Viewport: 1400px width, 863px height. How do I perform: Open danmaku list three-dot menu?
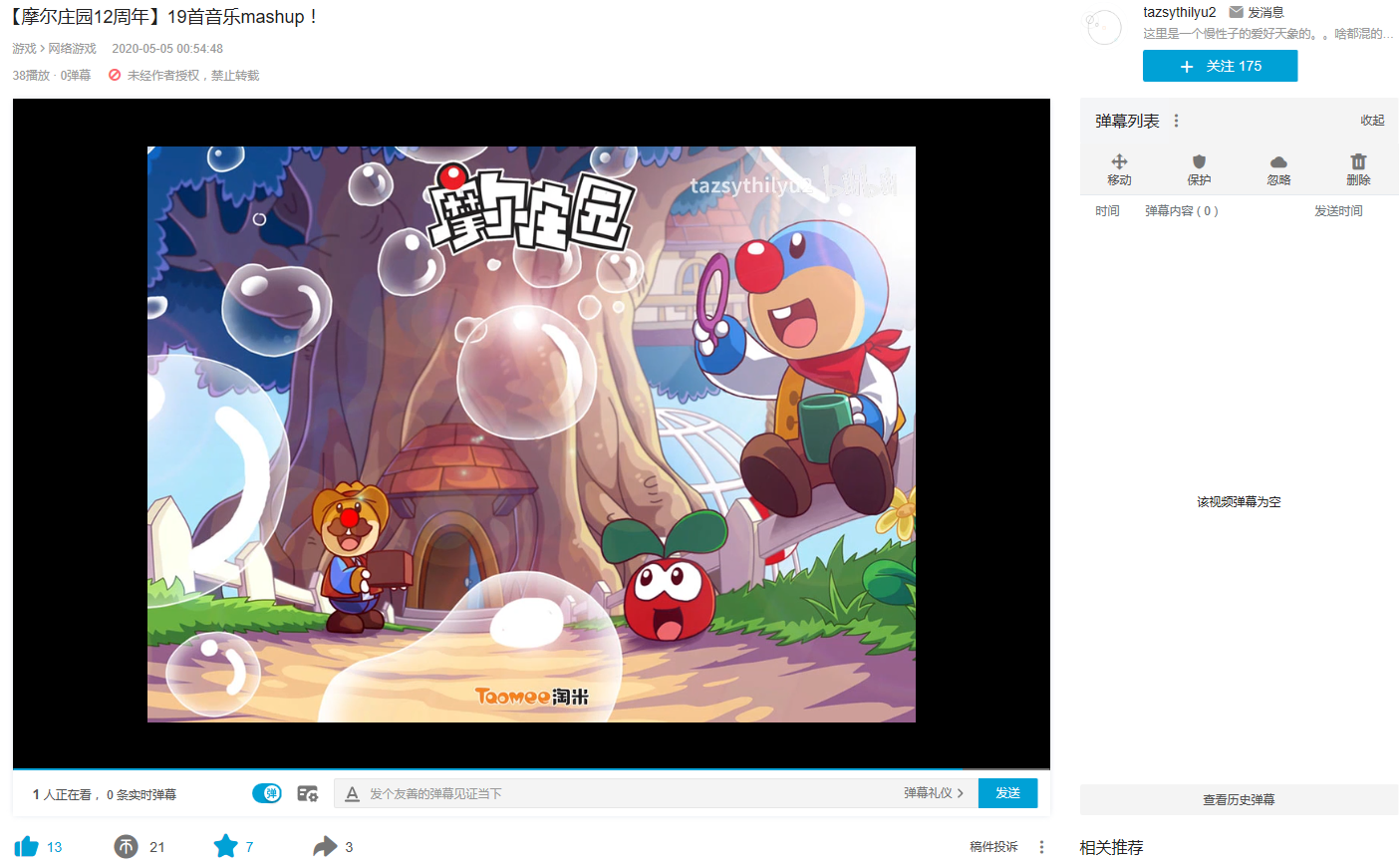point(1176,121)
